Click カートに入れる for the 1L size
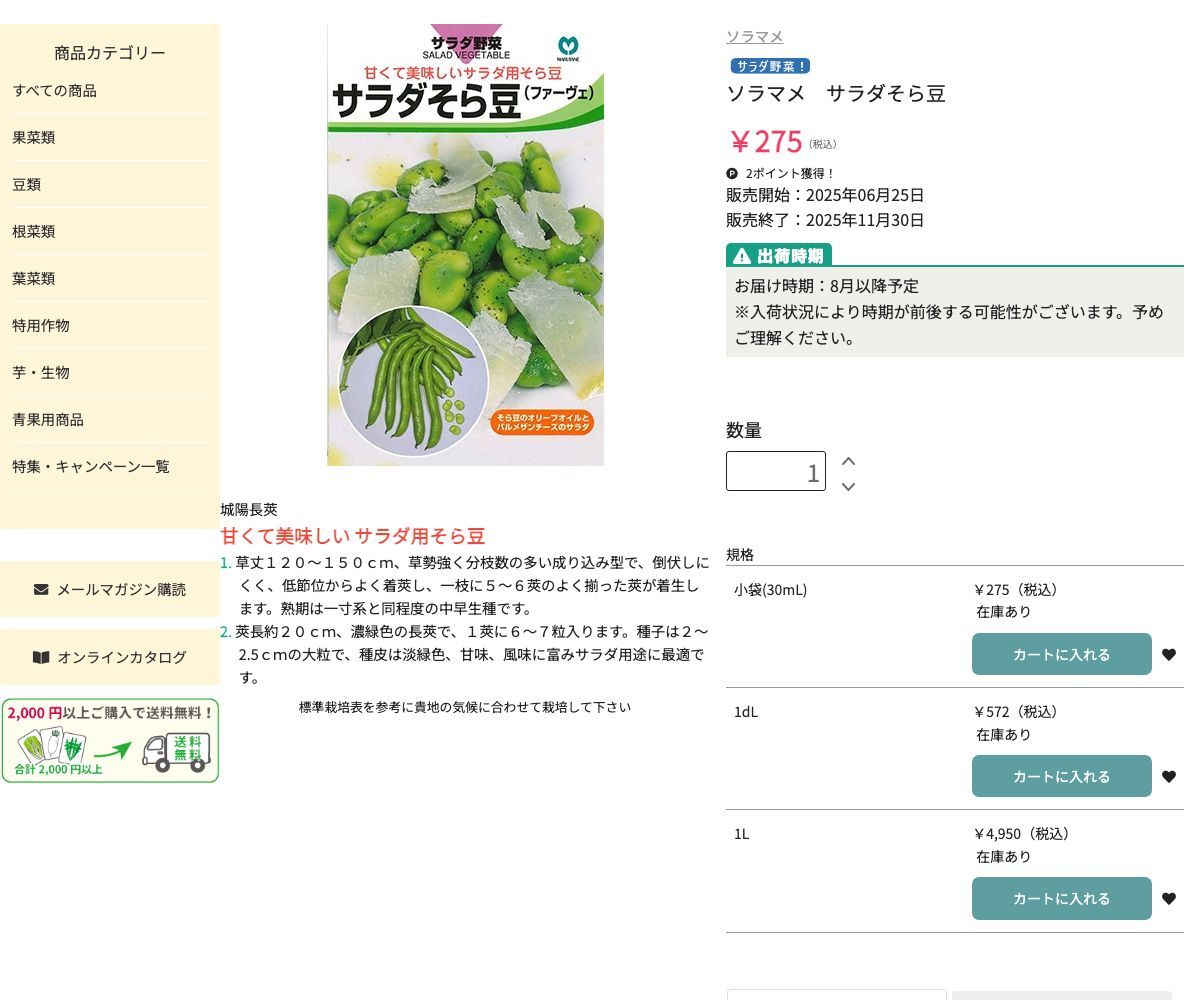The image size is (1200, 1000). [x=1062, y=898]
